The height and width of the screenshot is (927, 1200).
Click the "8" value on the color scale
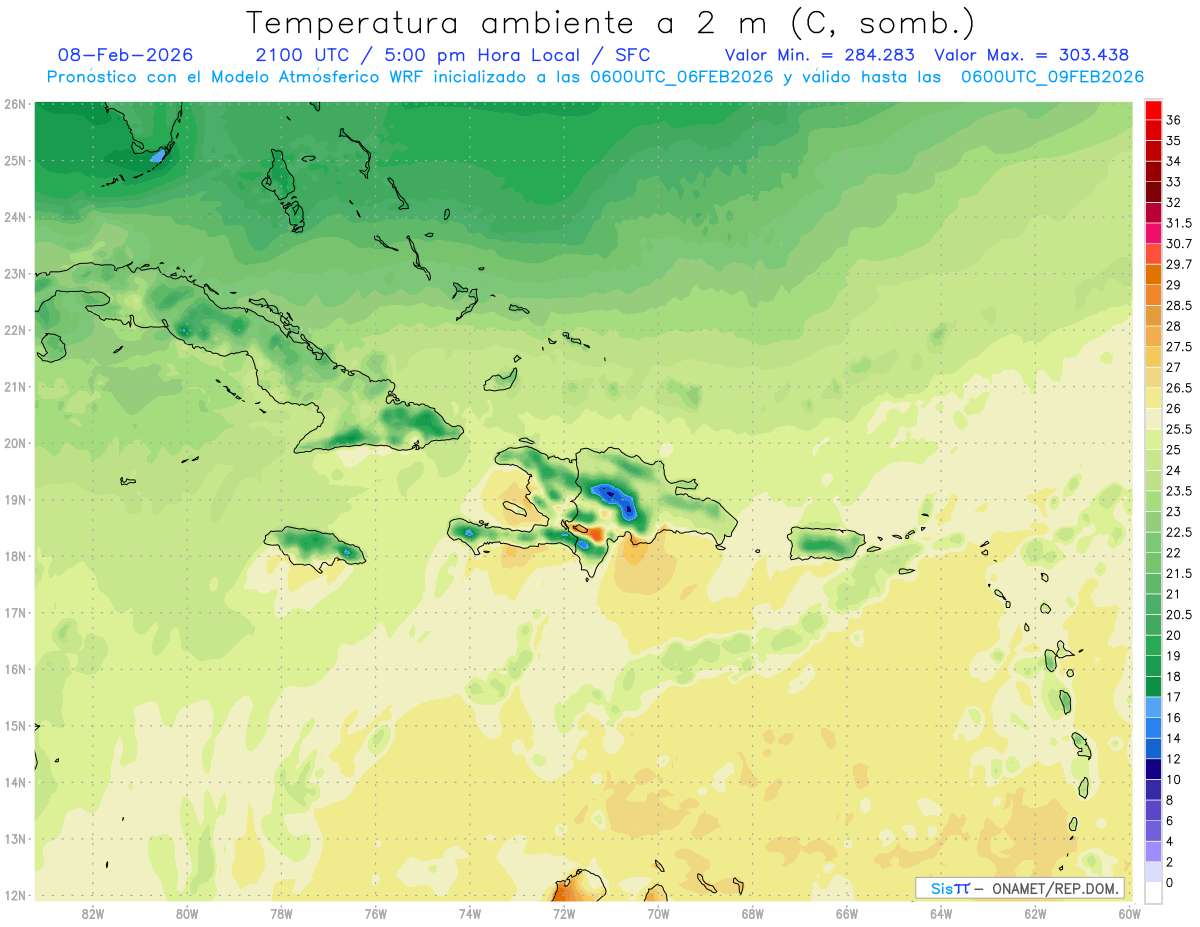(x=1171, y=800)
